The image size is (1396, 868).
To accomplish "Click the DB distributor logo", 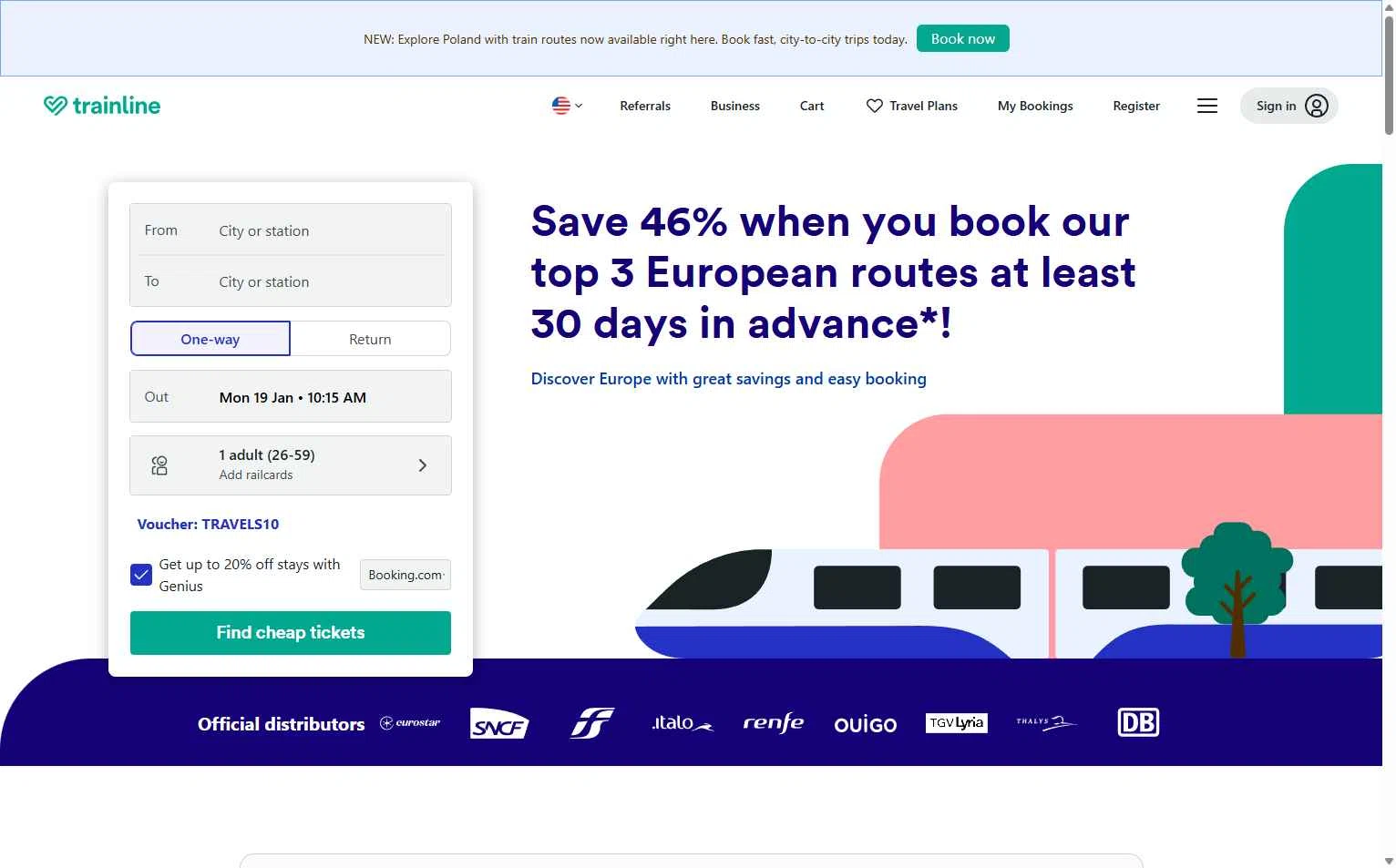I will (1138, 723).
